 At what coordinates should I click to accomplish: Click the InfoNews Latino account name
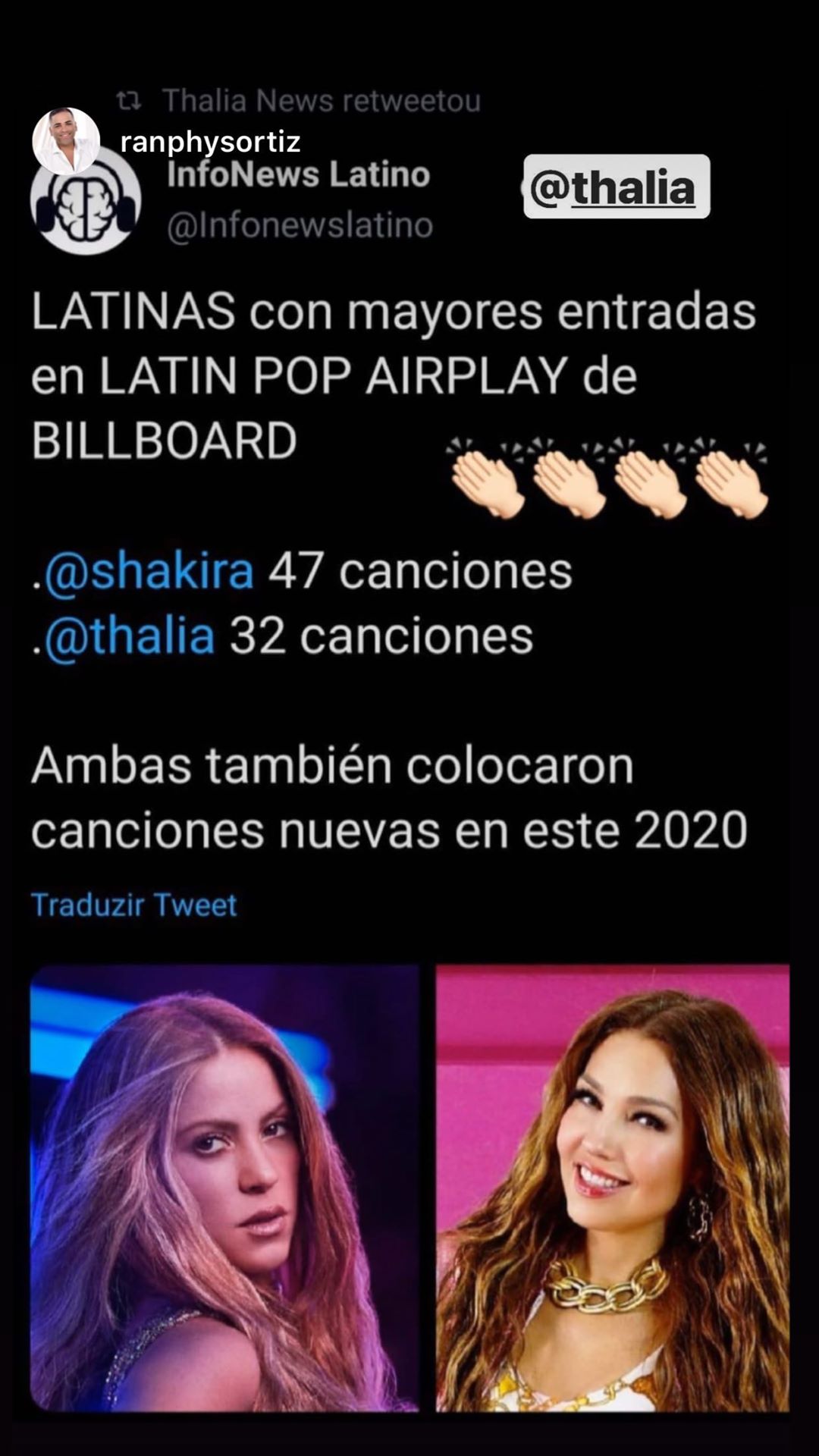coord(298,175)
